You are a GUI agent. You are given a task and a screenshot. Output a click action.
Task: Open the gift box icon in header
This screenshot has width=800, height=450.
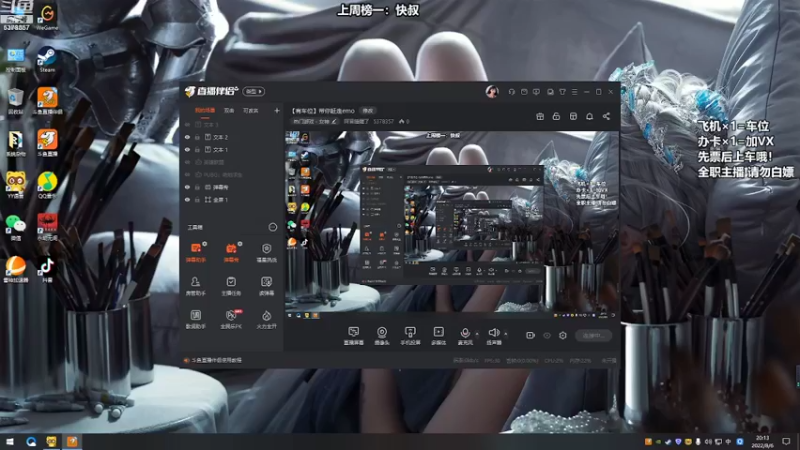coord(540,116)
